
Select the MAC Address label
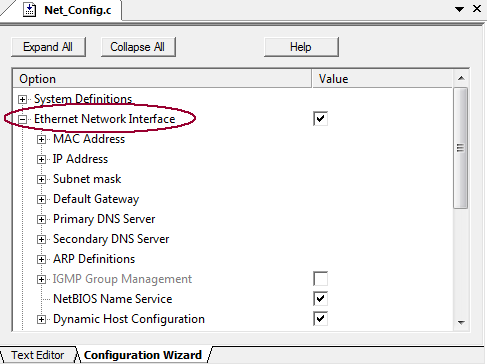pos(89,139)
